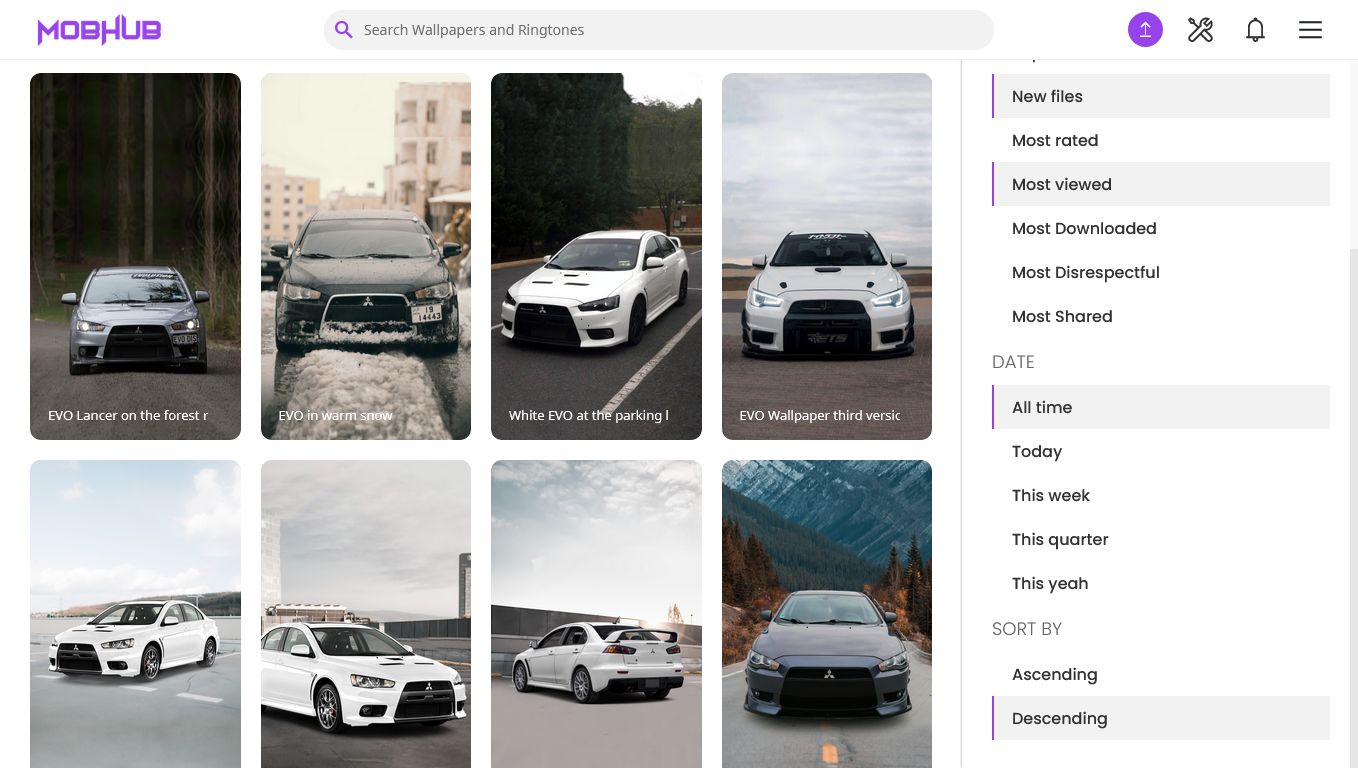This screenshot has height=768, width=1358.
Task: Open the tools wrench icon
Action: point(1200,30)
